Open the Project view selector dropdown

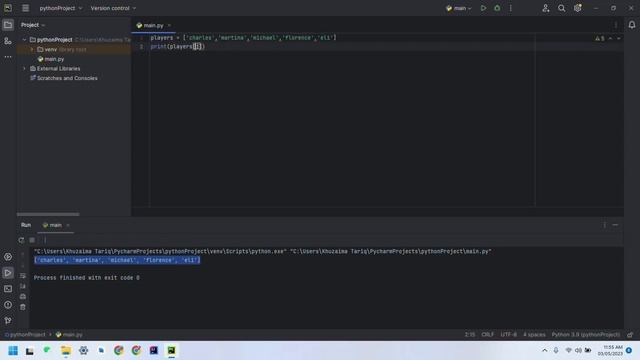[x=33, y=25]
